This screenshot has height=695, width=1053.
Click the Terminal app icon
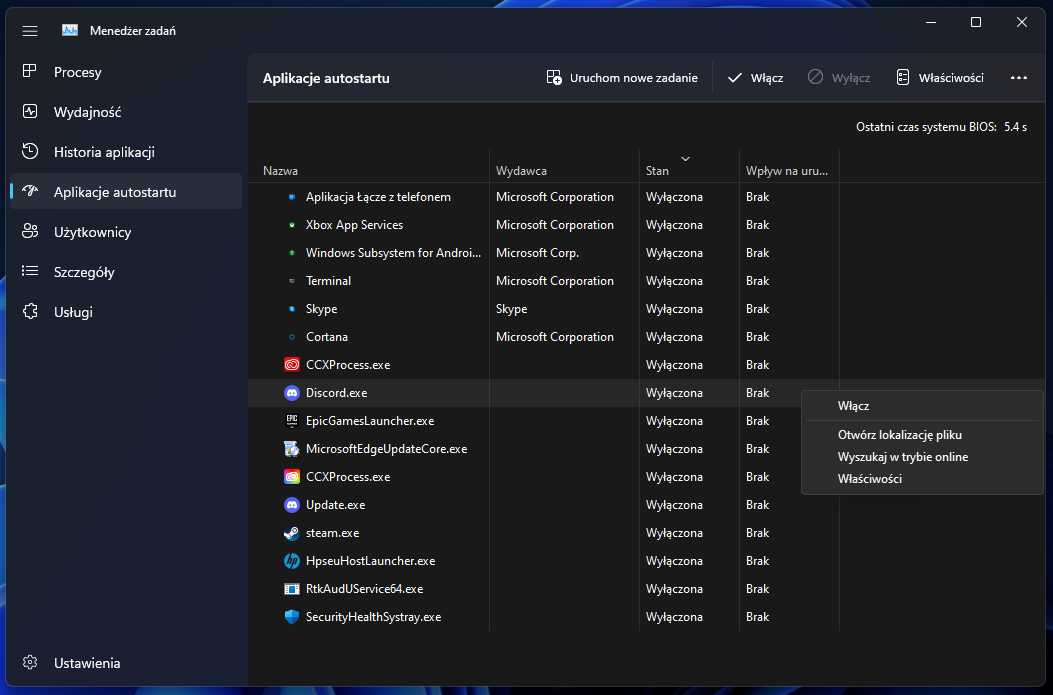coord(291,281)
